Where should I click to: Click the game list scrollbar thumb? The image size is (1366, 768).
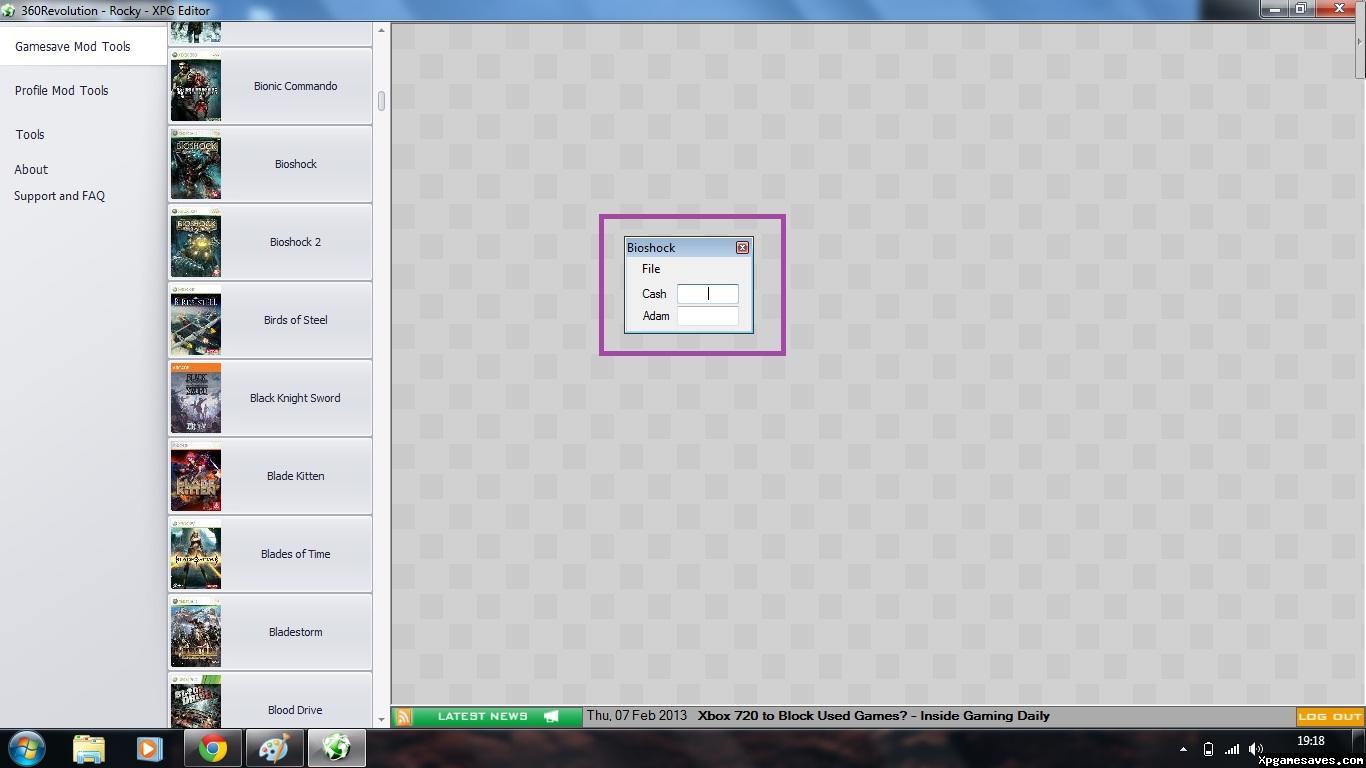coord(381,101)
